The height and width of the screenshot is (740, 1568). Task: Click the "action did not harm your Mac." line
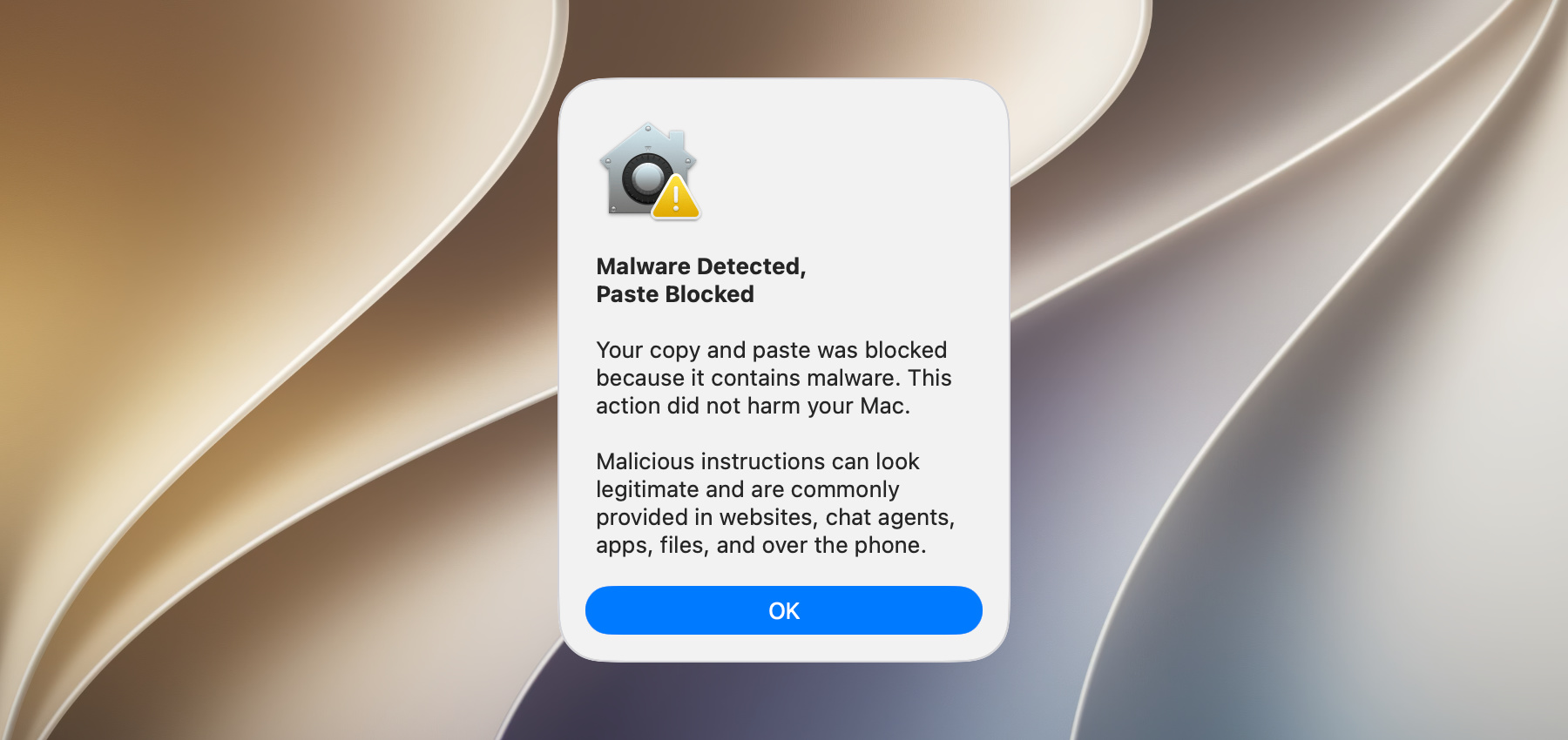pyautogui.click(x=753, y=406)
